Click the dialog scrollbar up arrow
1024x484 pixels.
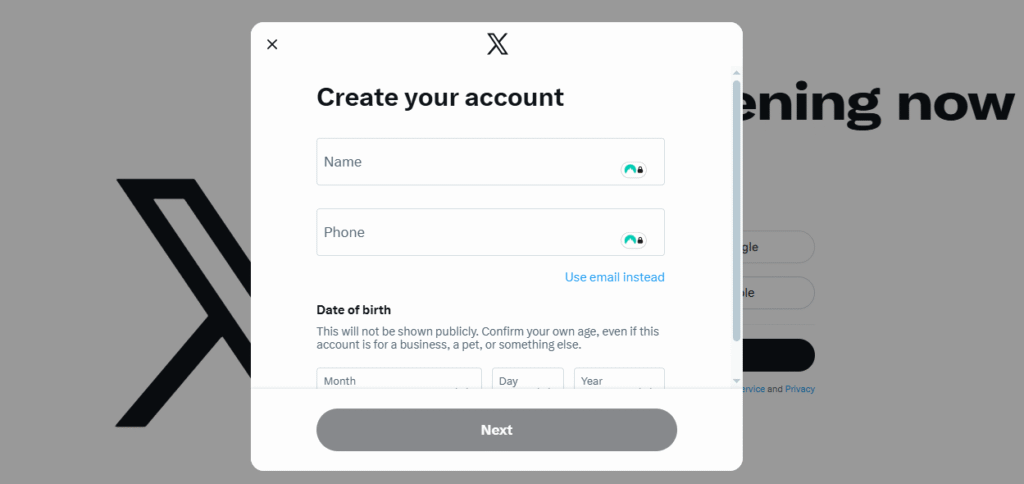[737, 72]
